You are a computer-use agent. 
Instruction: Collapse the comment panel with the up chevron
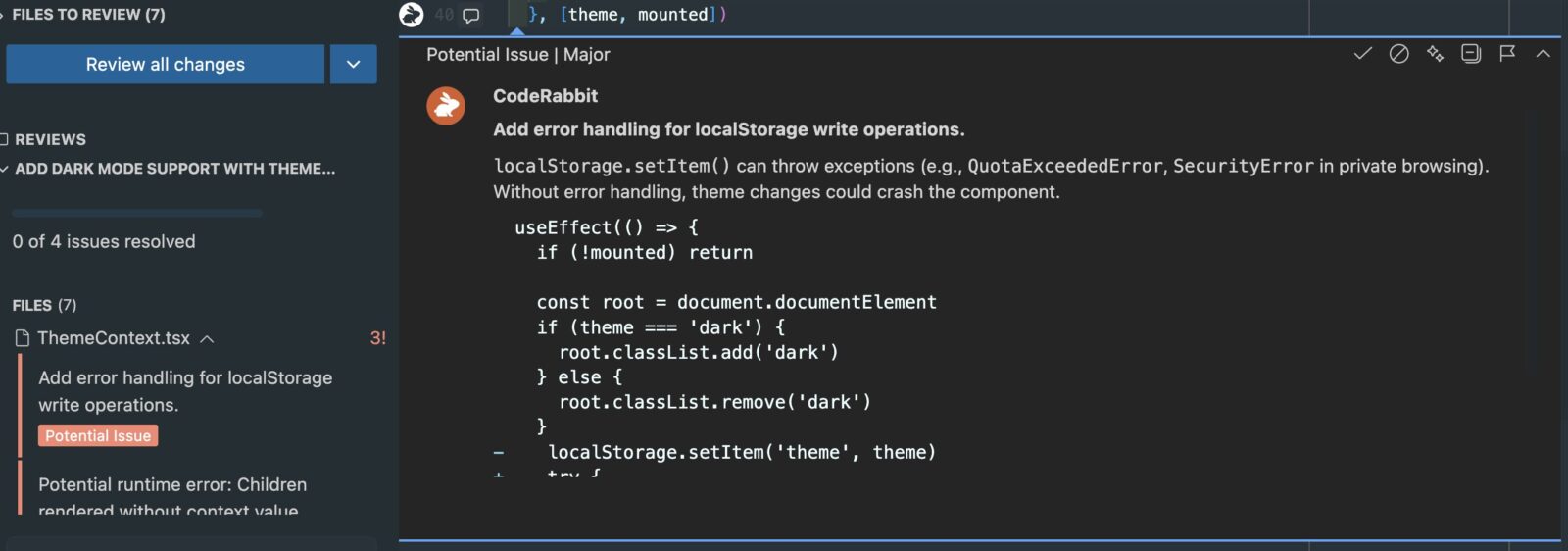point(1543,54)
